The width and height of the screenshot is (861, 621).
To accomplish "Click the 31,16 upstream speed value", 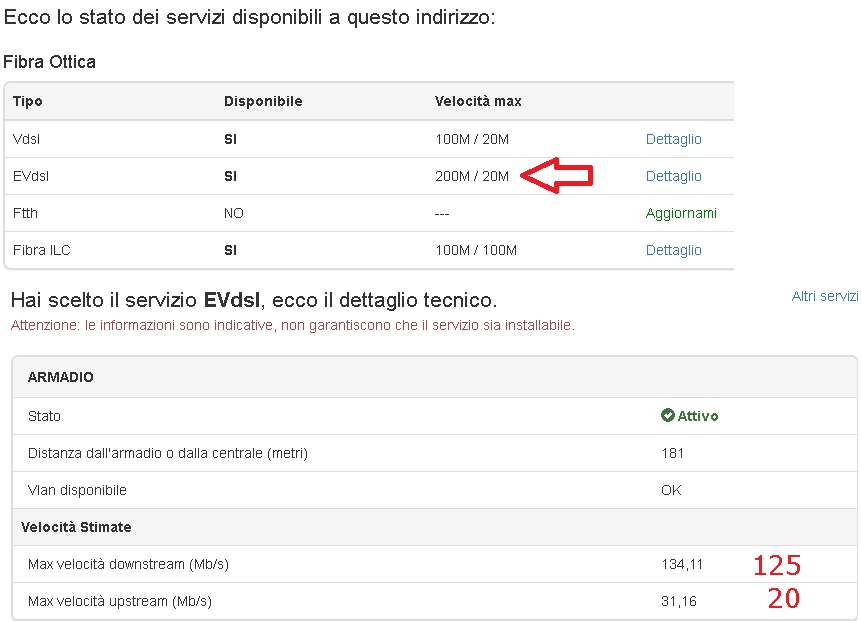I will pyautogui.click(x=677, y=601).
